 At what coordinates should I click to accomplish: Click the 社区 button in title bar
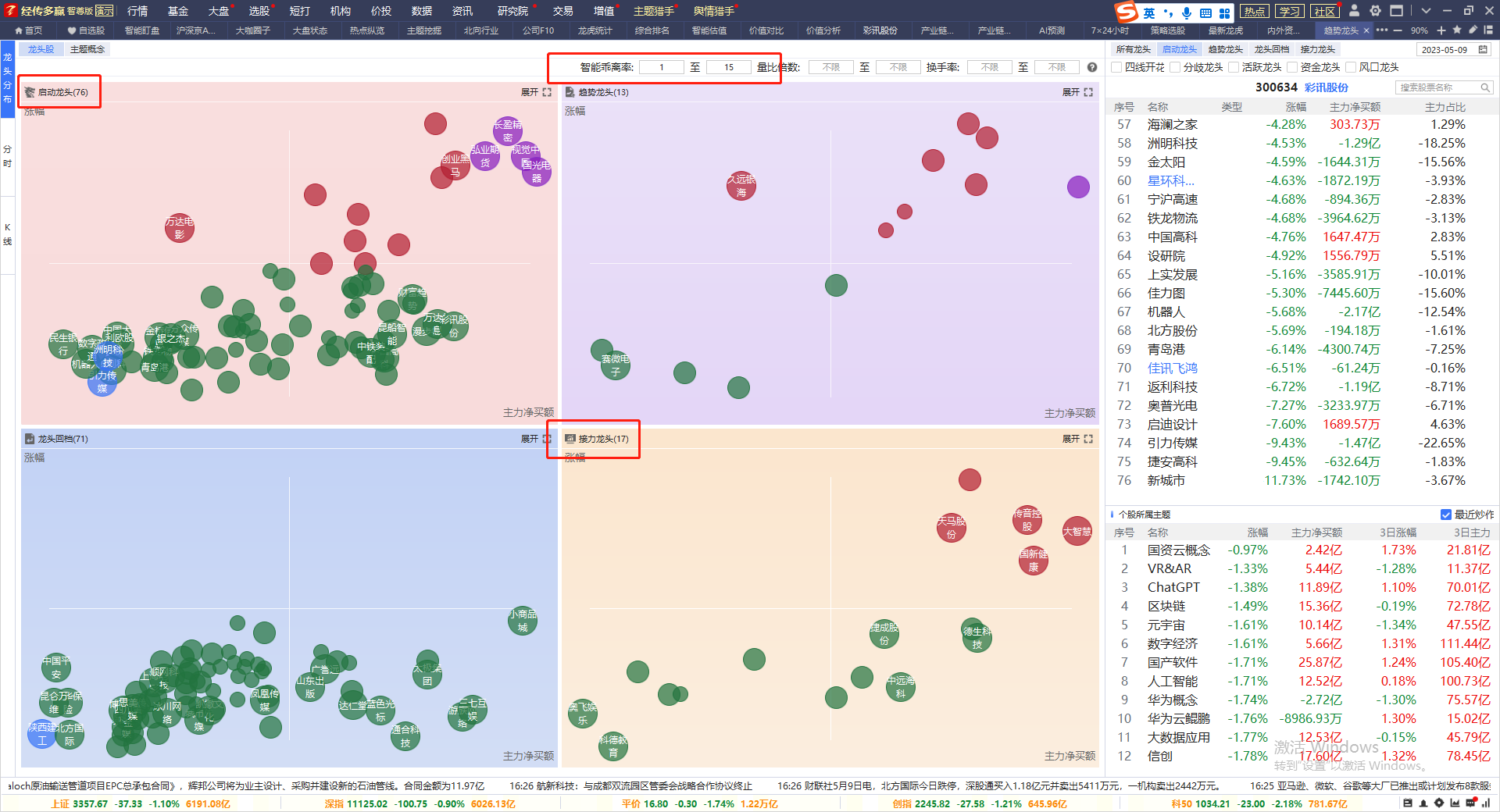(1325, 11)
